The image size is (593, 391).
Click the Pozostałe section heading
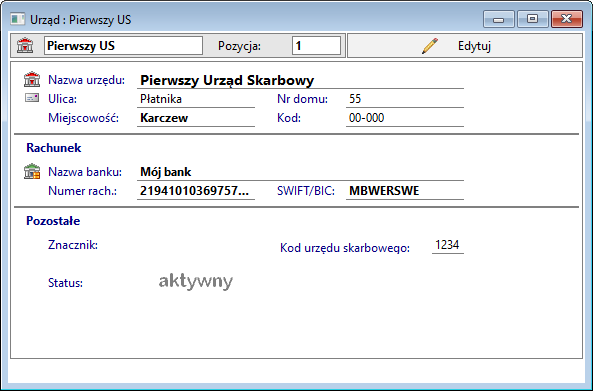click(x=53, y=221)
